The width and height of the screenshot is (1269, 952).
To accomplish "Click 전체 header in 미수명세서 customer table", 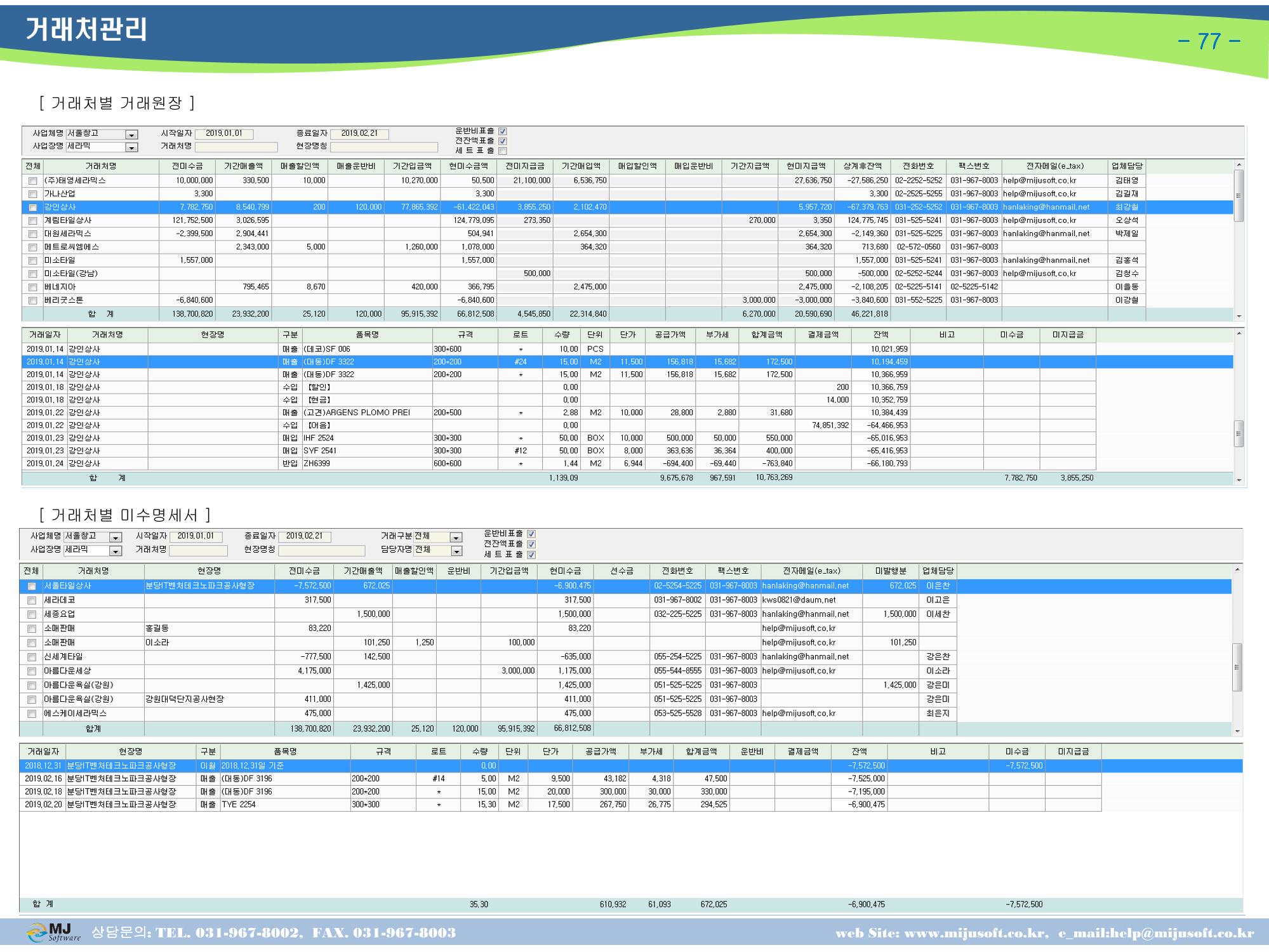I will coord(31,571).
